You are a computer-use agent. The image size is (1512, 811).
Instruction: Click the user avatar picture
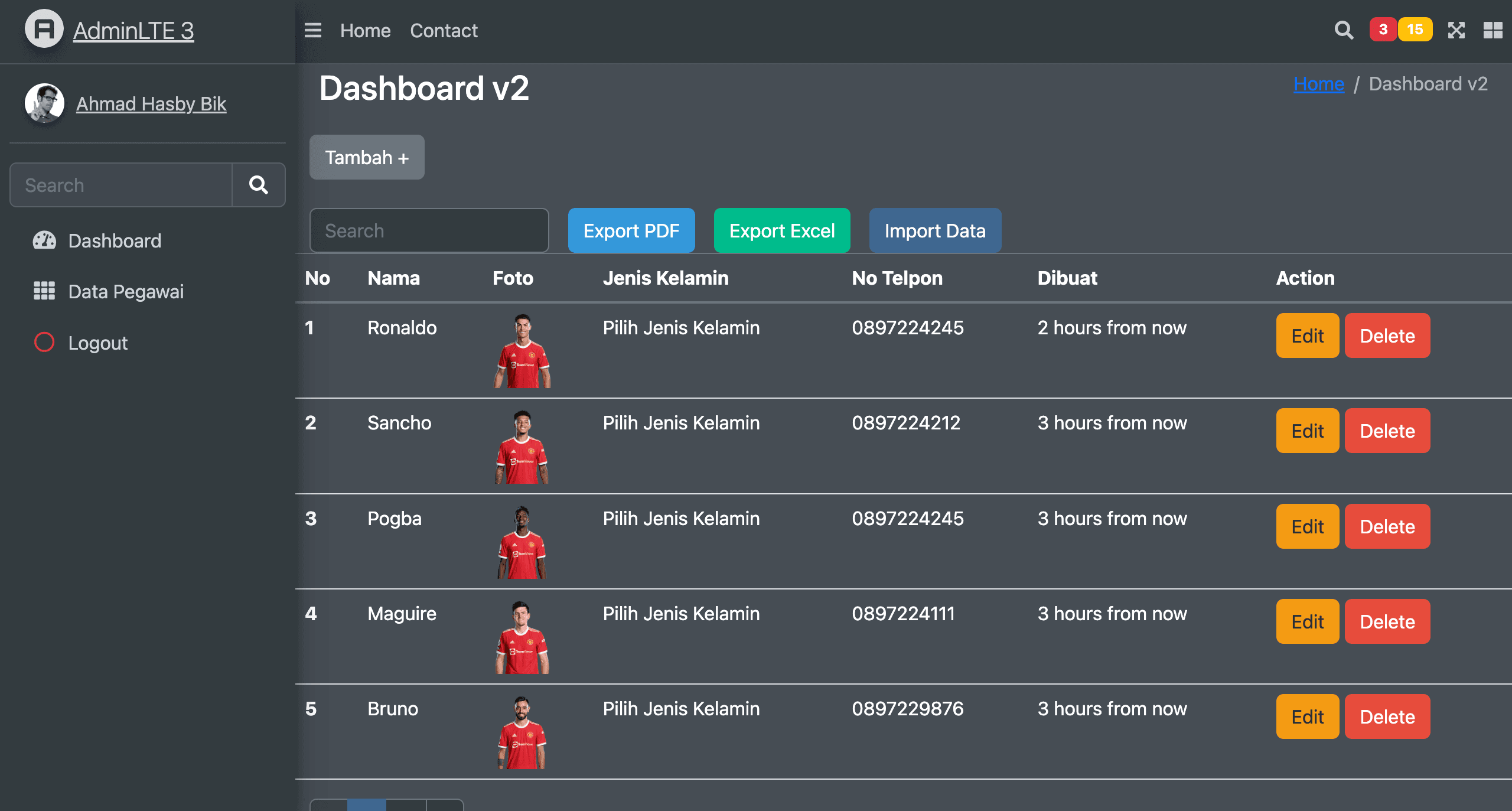[44, 103]
